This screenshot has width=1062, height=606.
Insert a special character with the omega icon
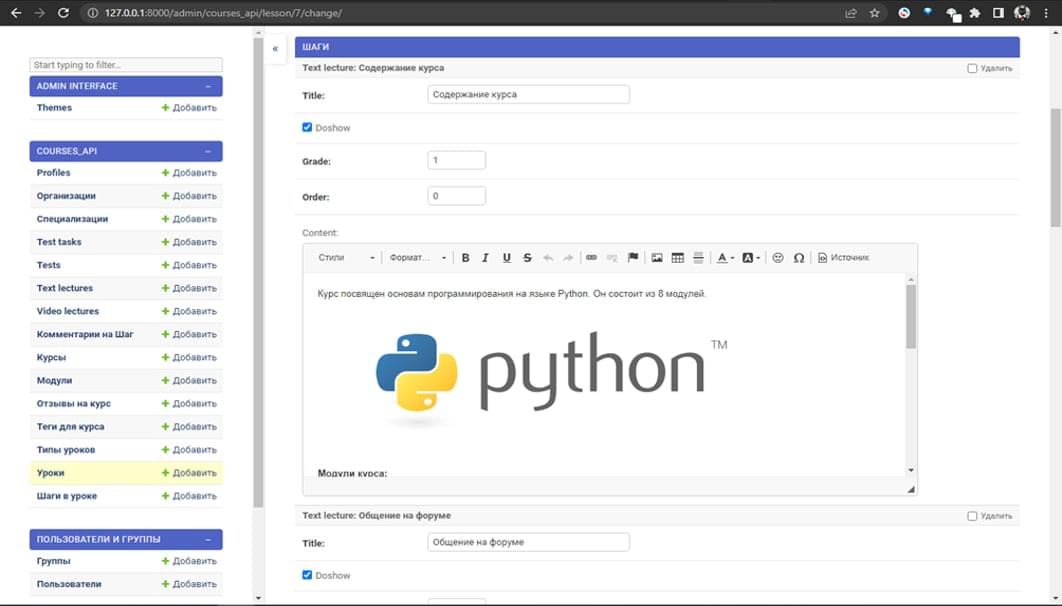coord(799,258)
